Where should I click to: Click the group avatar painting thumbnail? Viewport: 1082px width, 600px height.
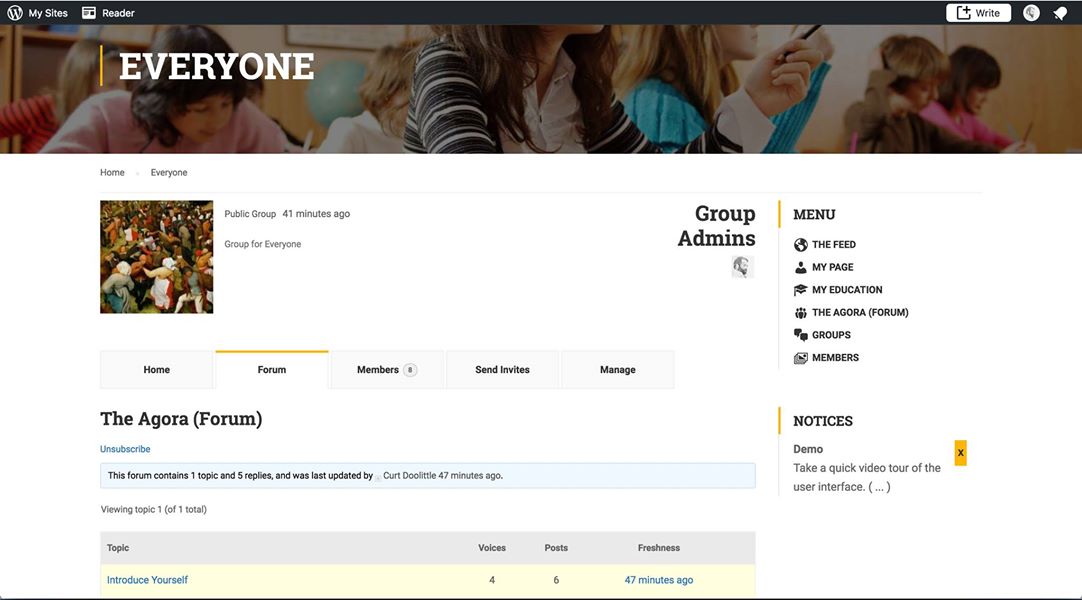click(156, 257)
